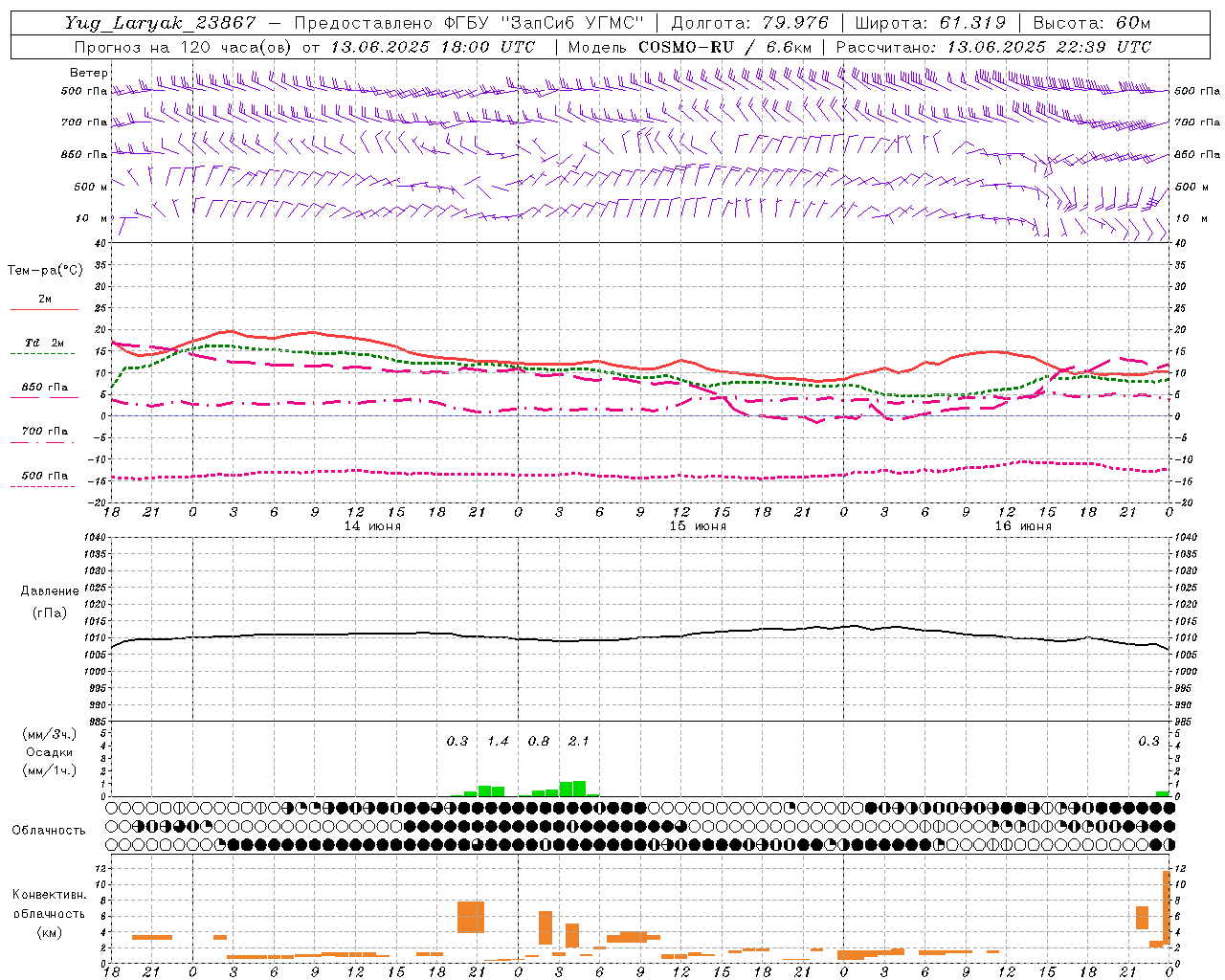Screen dimensions: 1225x980
Task: Click the 14 июня date label
Action: [x=372, y=526]
